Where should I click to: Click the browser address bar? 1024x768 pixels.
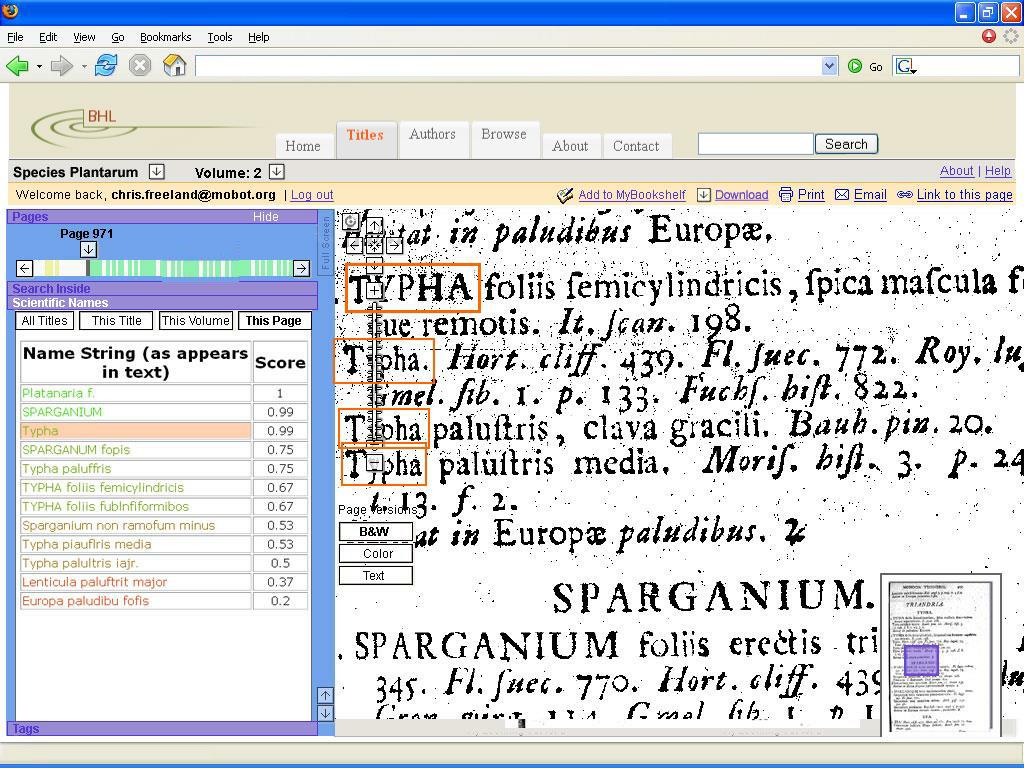click(508, 66)
